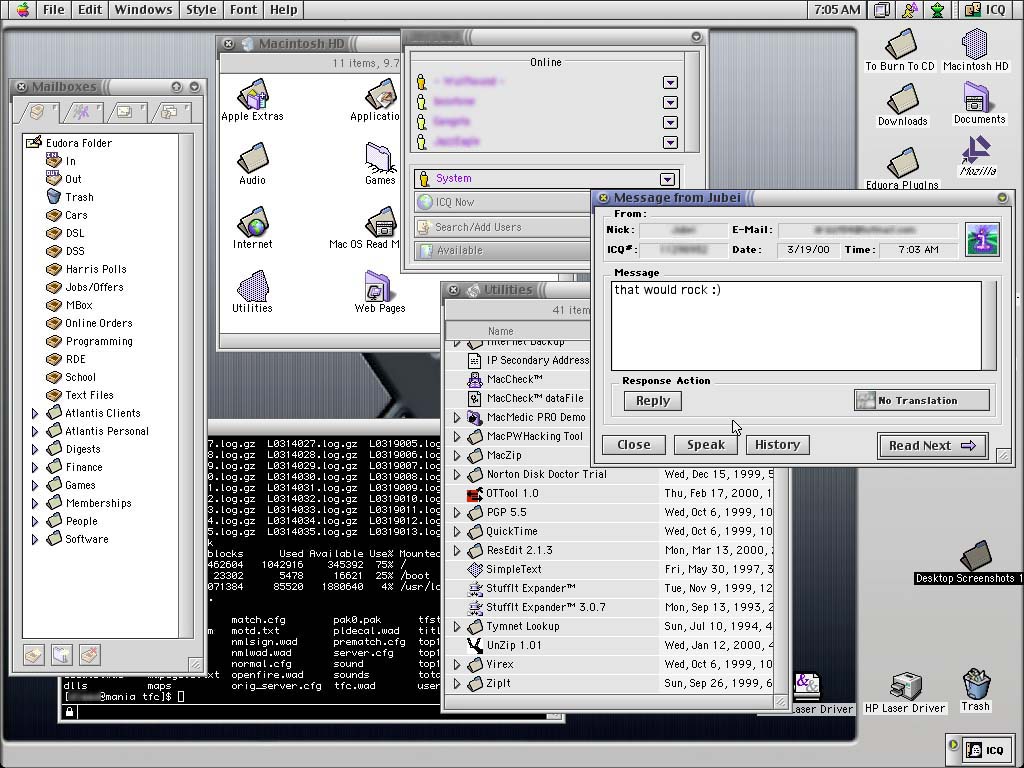Click the message text area scrollbar
1024x768 pixels.
(990, 325)
